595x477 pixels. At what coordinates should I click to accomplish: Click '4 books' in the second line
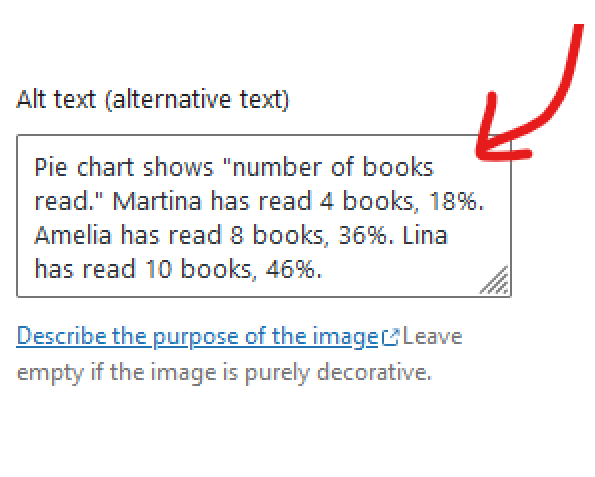(367, 201)
